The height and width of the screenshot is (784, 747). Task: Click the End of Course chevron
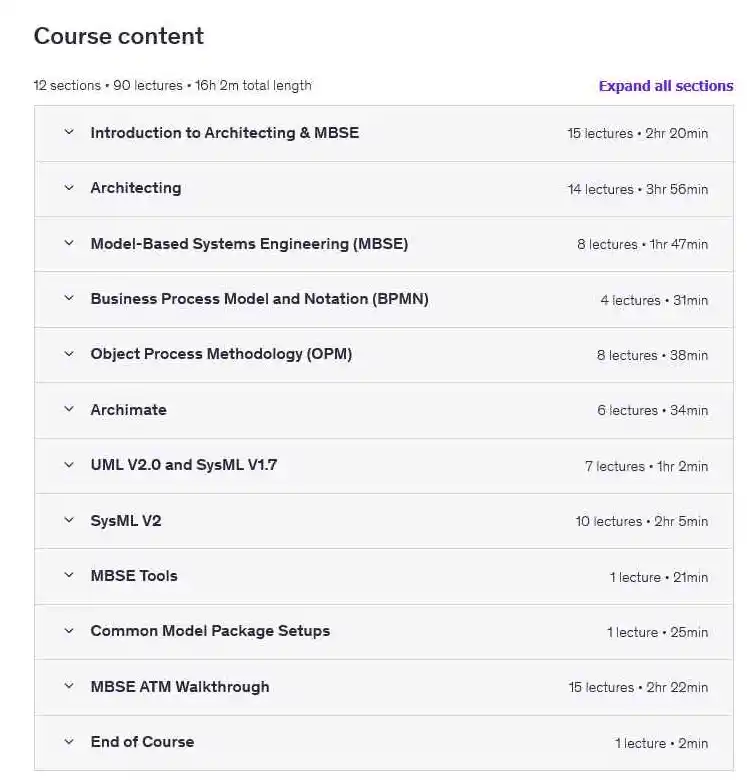tap(69, 742)
